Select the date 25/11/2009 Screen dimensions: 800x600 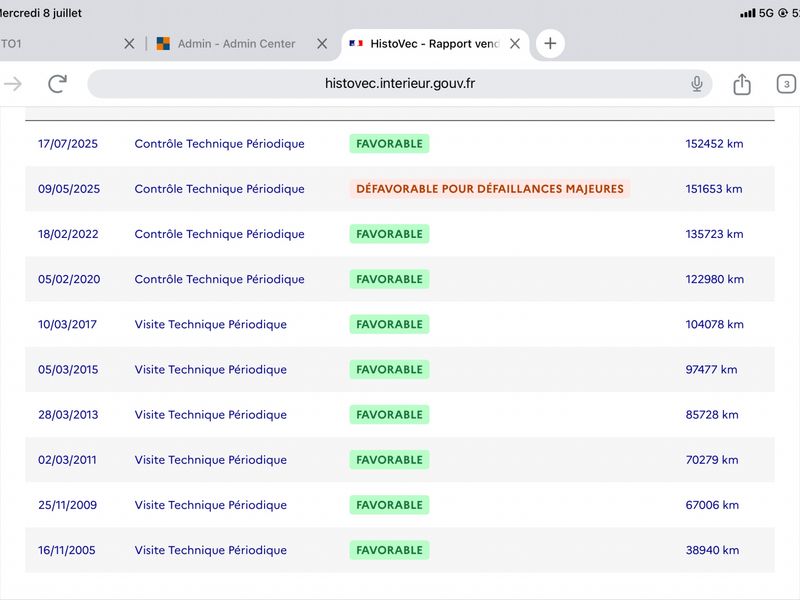[67, 505]
